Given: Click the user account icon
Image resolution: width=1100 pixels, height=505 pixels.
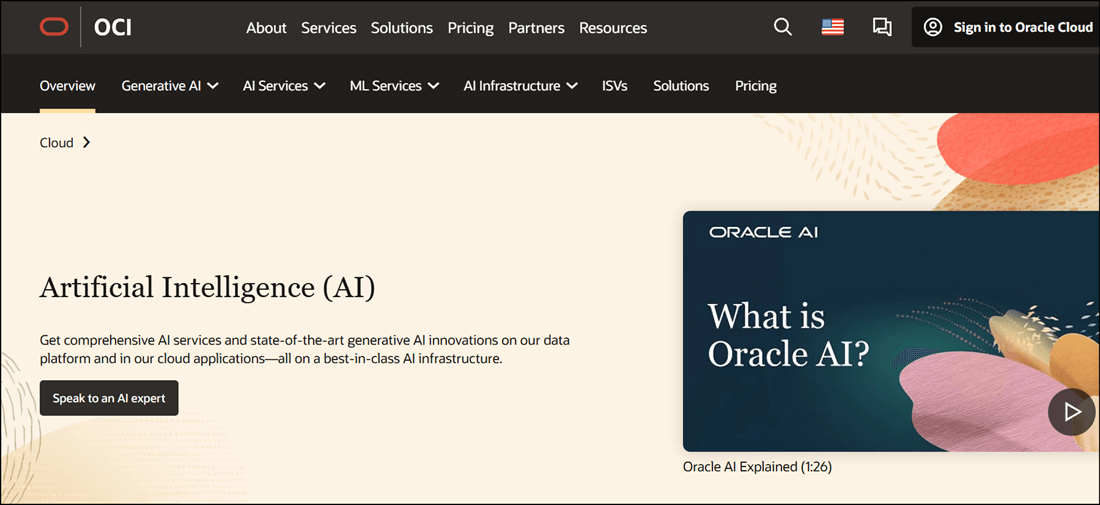Looking at the screenshot, I should tap(932, 27).
